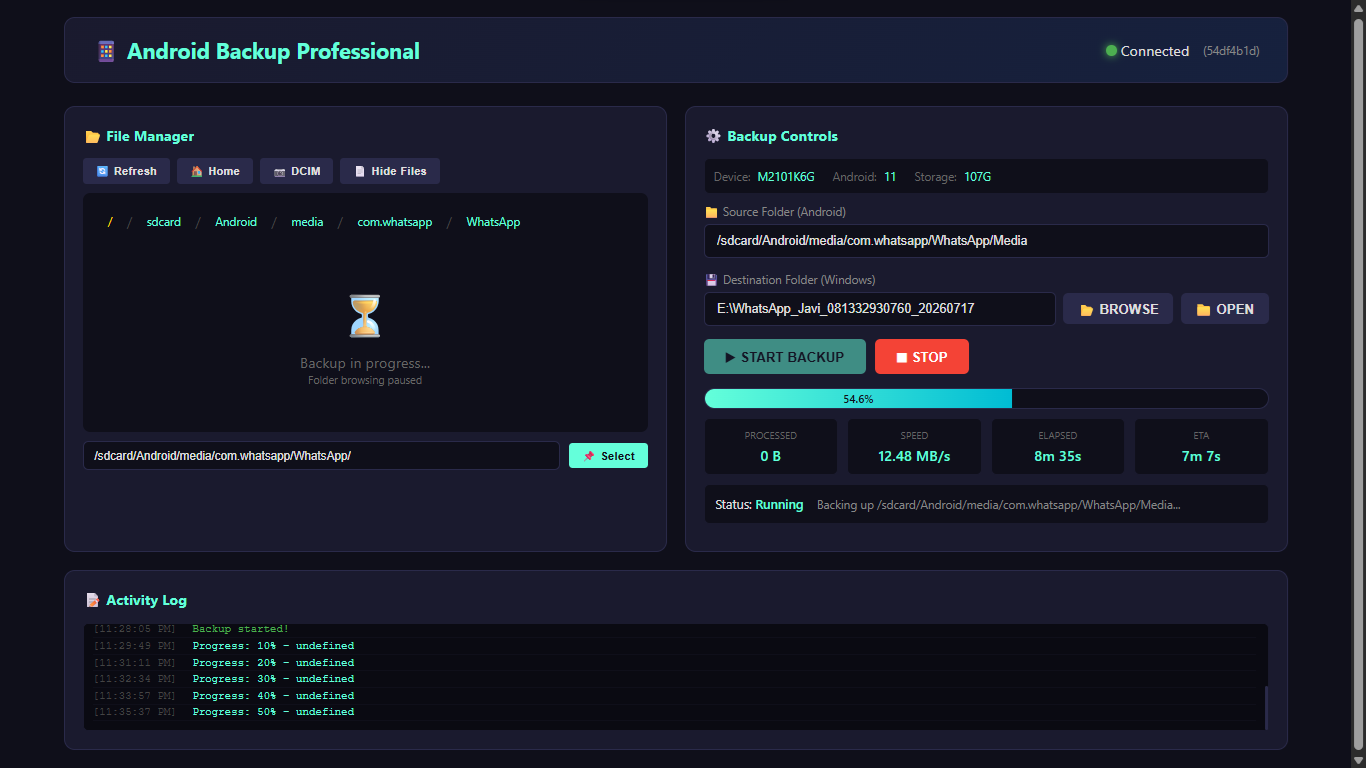This screenshot has height=768, width=1366.
Task: Click the gear icon beside Backup Controls
Action: 713,136
